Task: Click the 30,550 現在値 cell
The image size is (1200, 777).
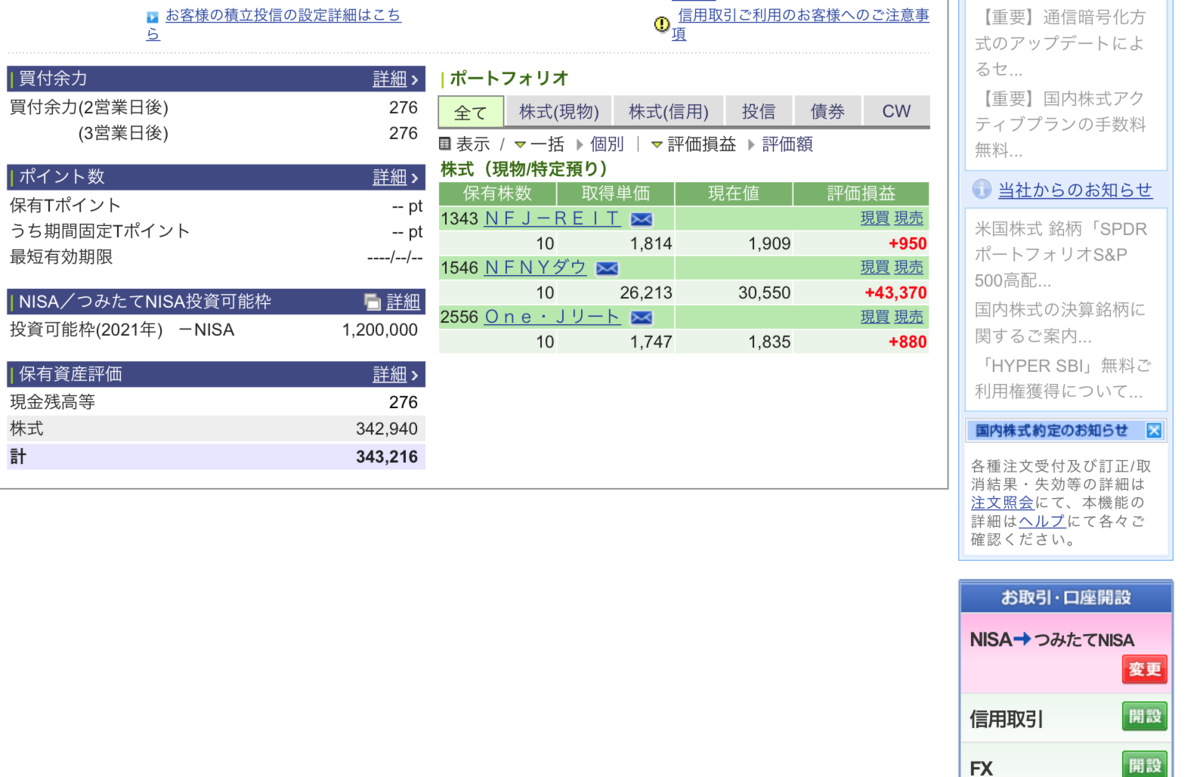Action: tap(764, 293)
